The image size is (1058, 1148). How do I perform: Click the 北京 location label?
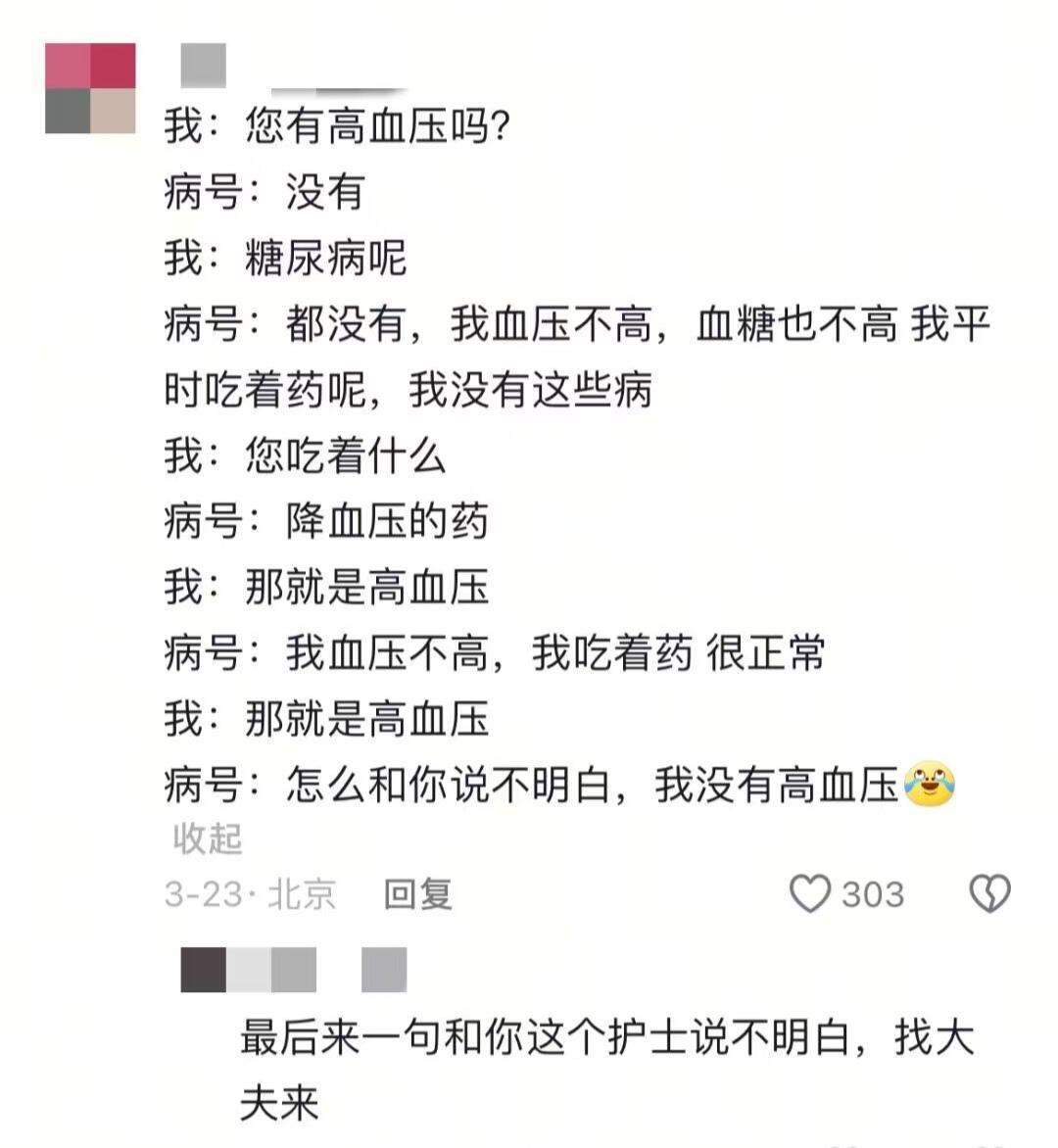point(302,894)
